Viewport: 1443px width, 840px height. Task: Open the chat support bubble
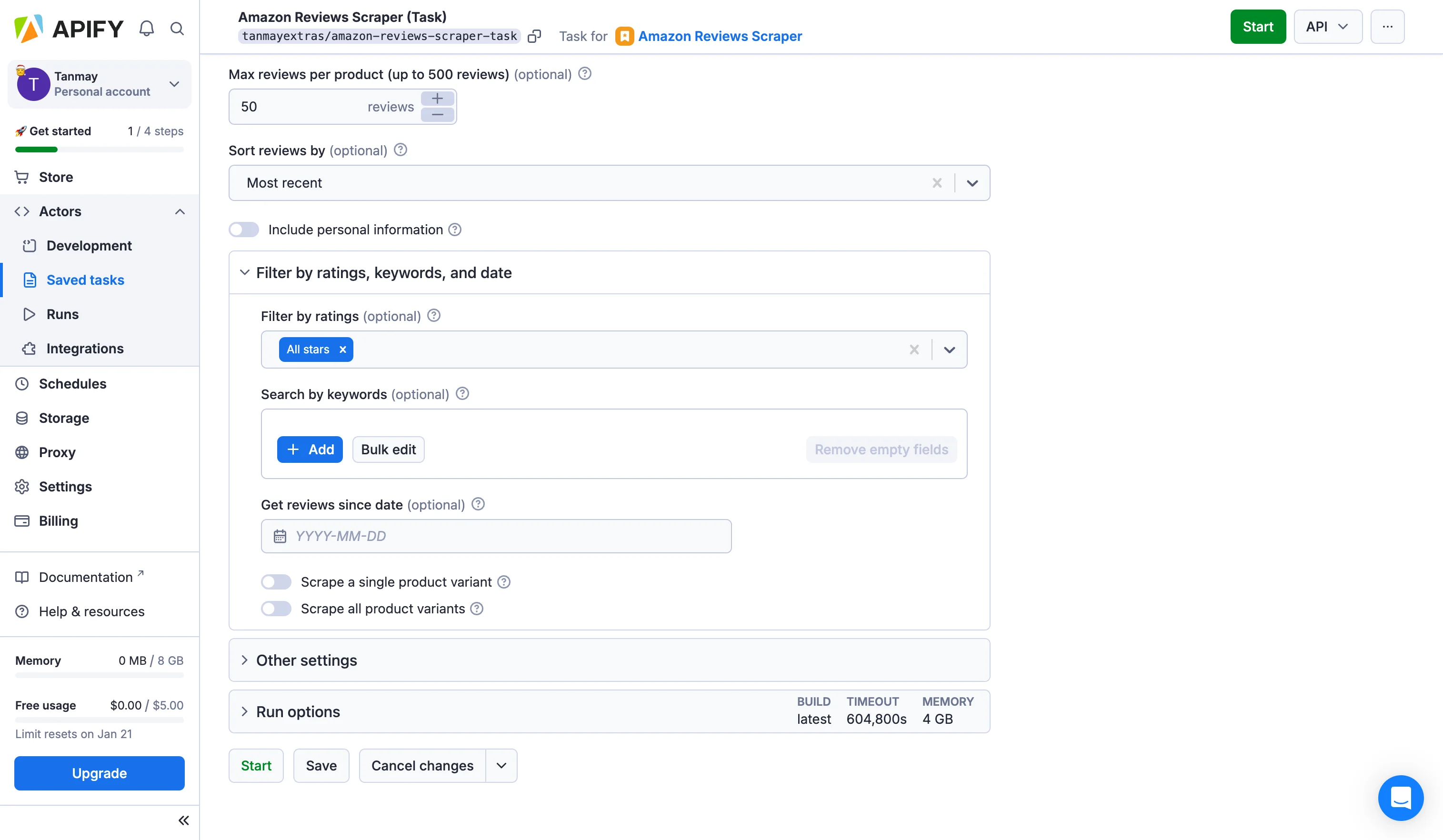coord(1400,797)
